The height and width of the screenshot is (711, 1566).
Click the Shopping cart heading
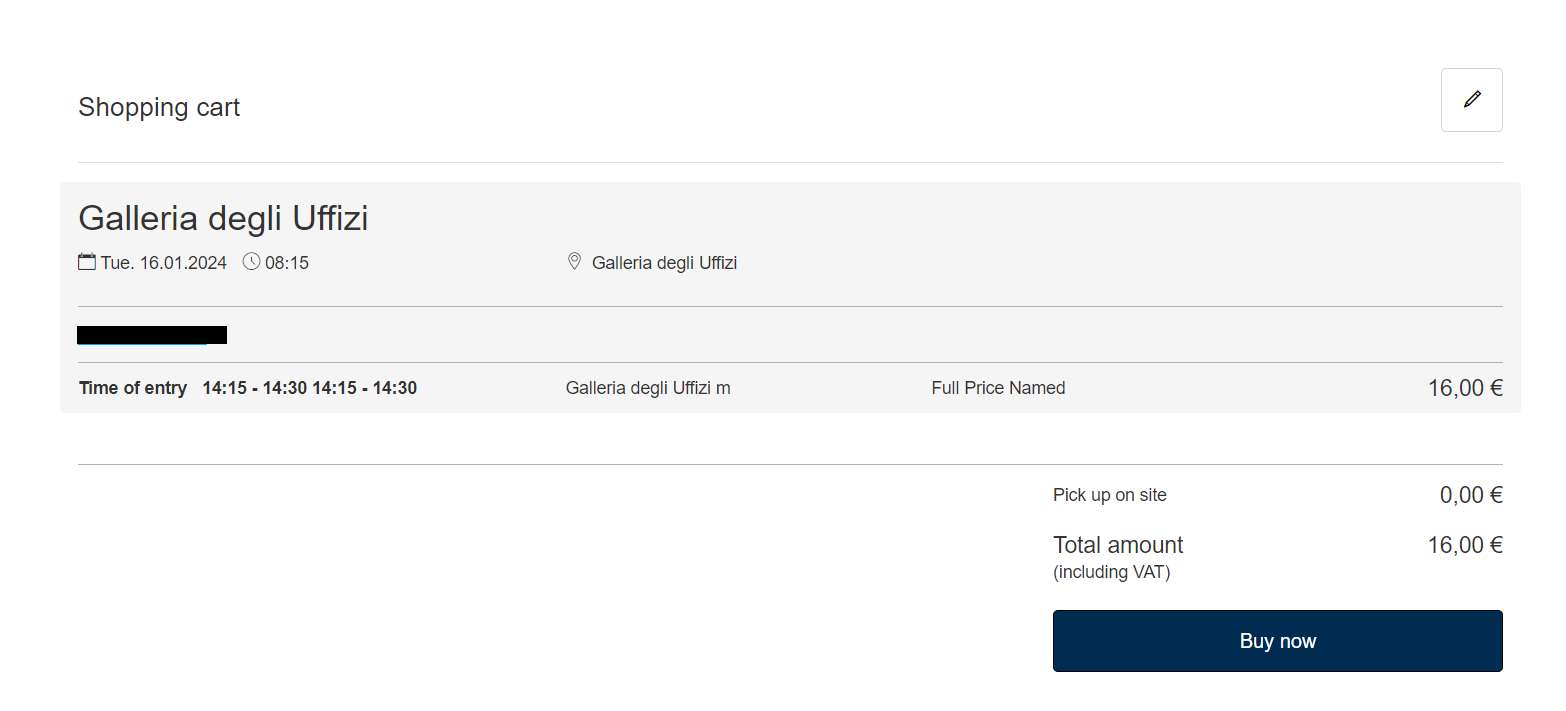(159, 107)
